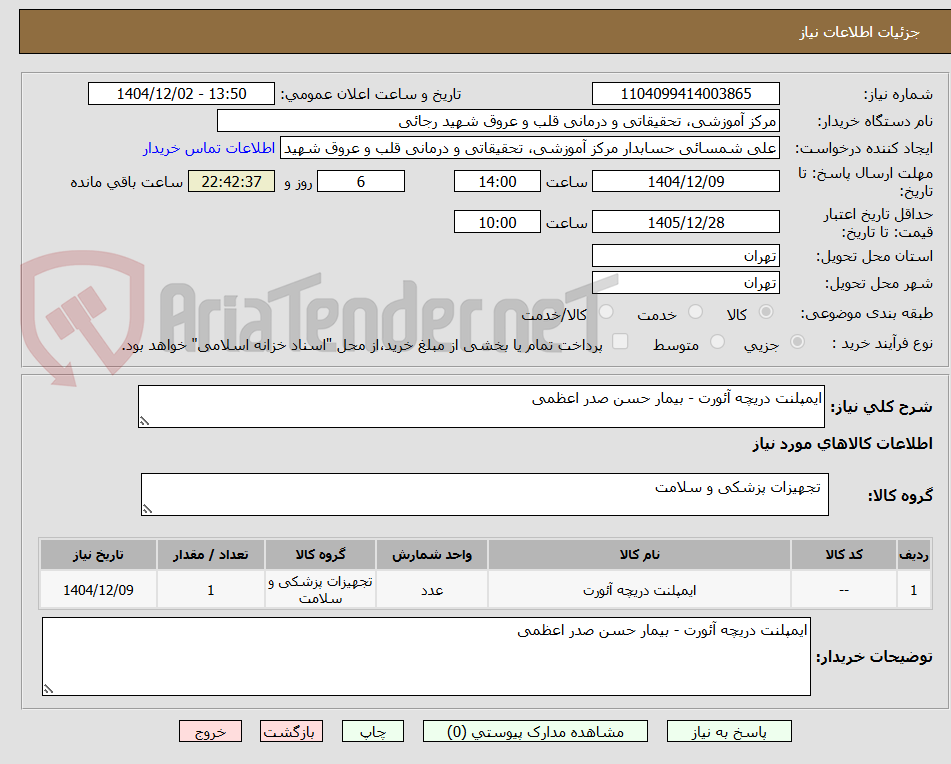Click the خروج exit button
951x764 pixels.
click(x=210, y=731)
